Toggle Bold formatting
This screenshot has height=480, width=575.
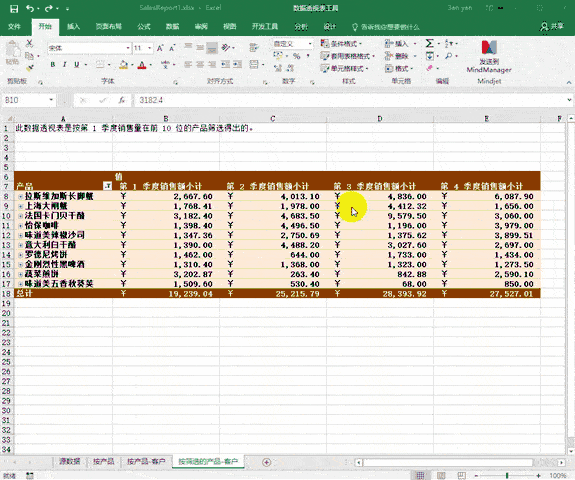[53, 65]
